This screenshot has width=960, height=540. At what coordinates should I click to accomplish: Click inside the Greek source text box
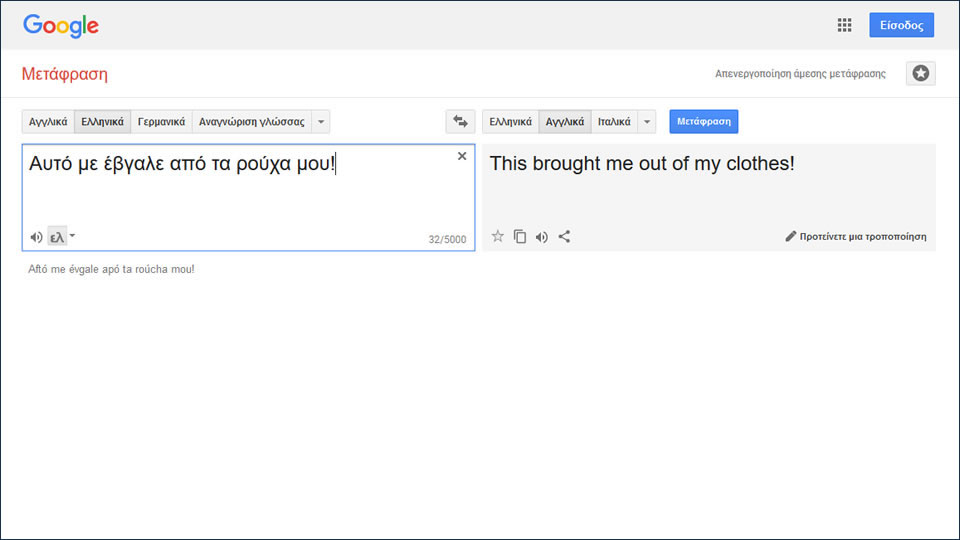point(249,197)
